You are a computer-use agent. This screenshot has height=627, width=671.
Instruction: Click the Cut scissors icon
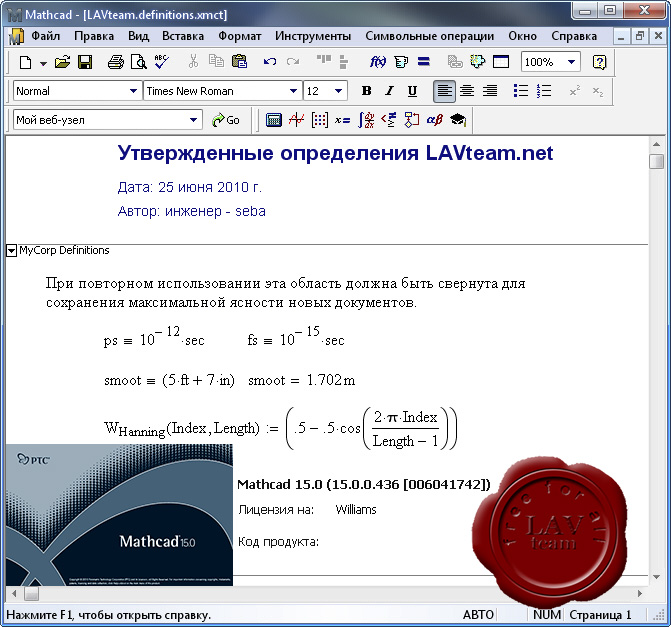point(193,62)
